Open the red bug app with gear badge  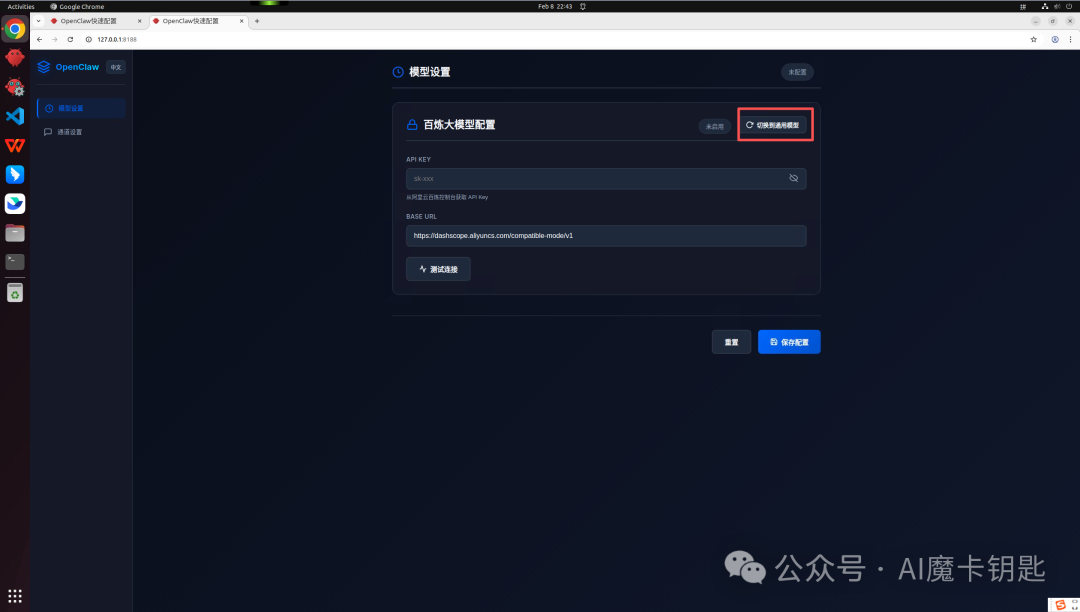14,87
